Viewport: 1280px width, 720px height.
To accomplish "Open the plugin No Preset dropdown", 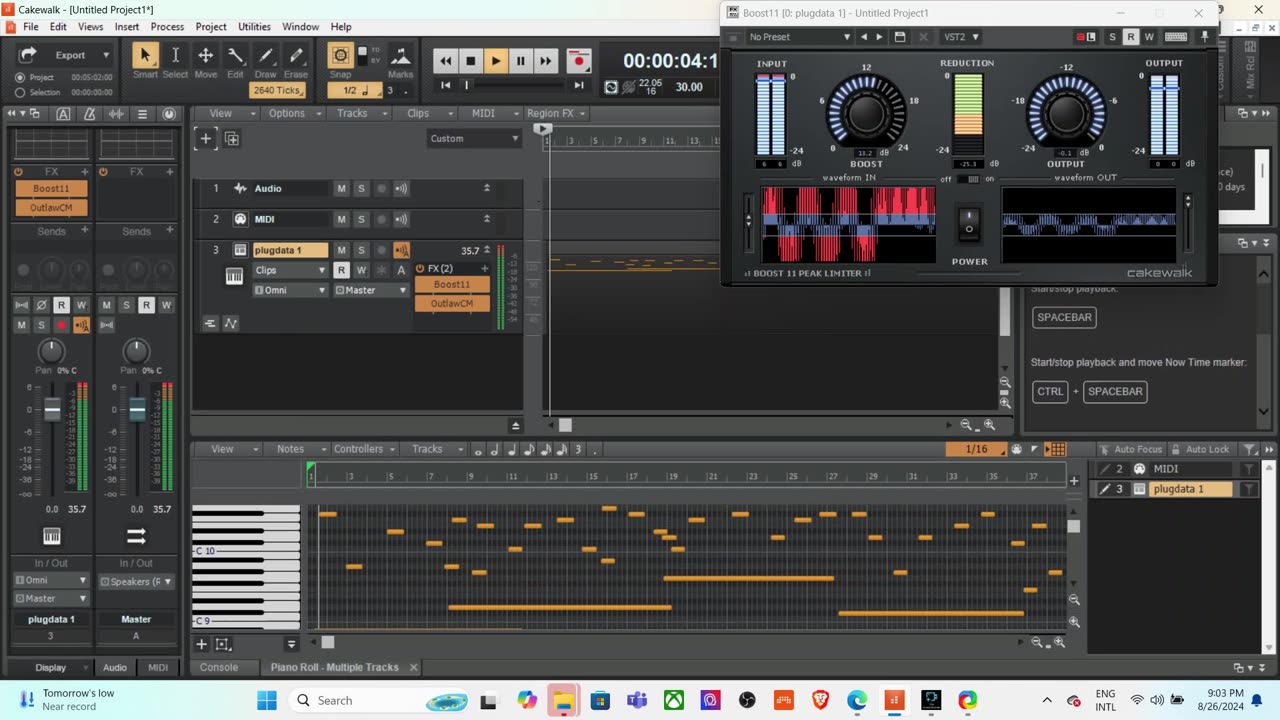I will point(800,37).
